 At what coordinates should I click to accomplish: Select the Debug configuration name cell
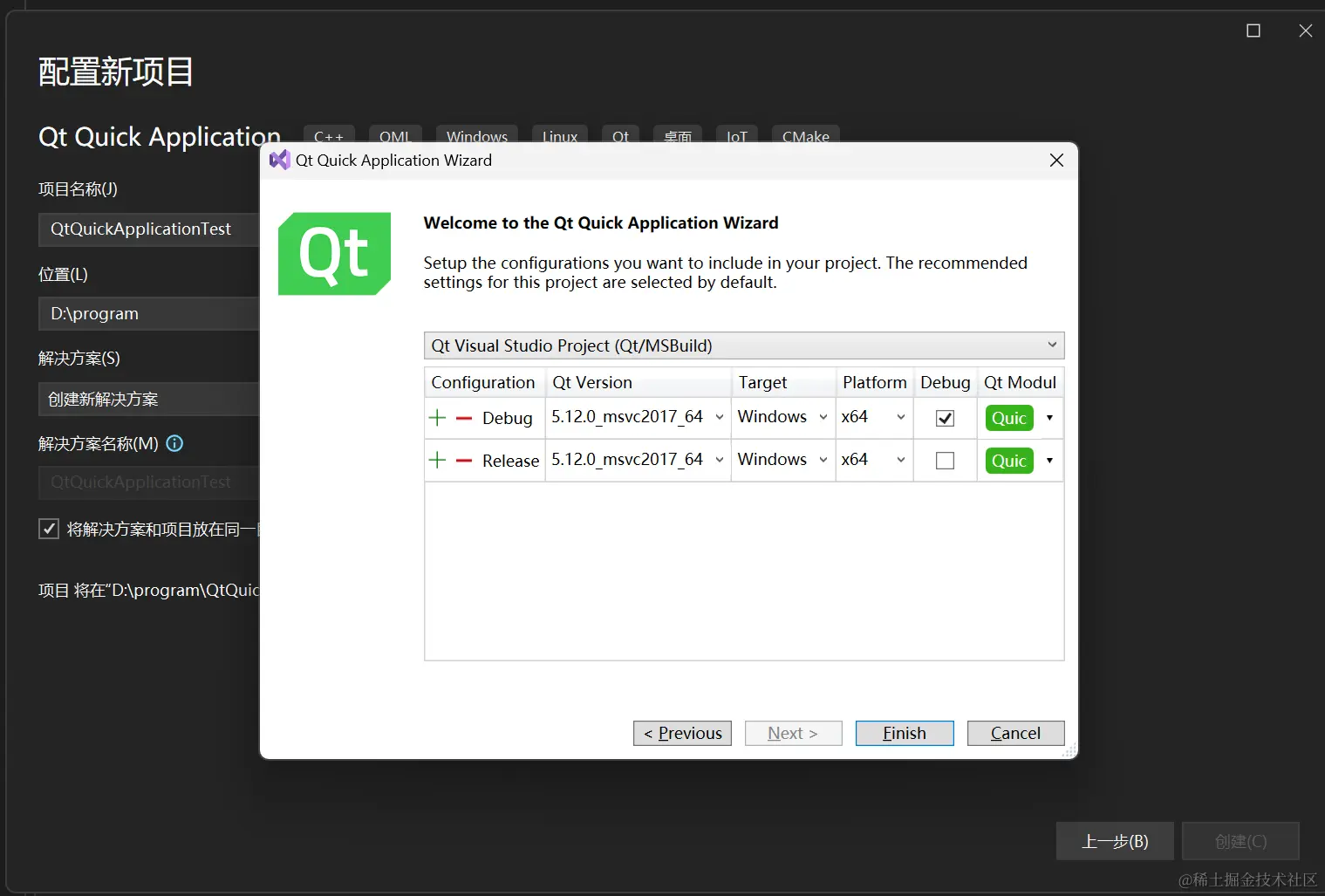click(x=508, y=418)
